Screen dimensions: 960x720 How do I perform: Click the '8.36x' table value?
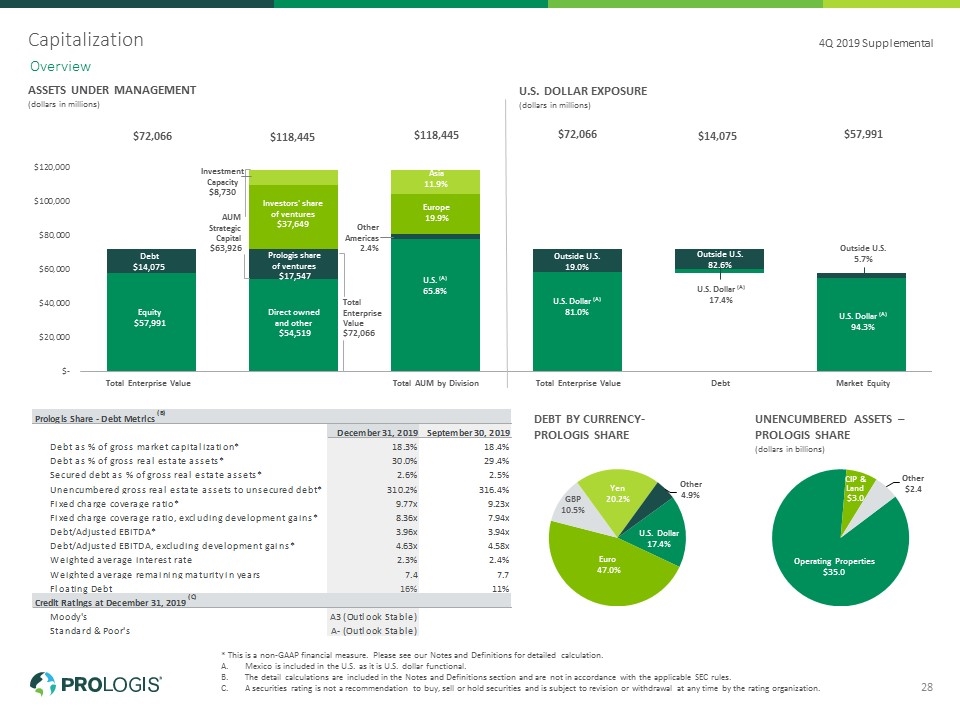pyautogui.click(x=407, y=518)
